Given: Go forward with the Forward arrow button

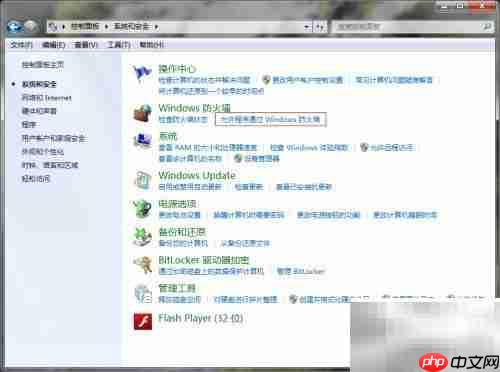Looking at the screenshot, I should tap(31, 26).
